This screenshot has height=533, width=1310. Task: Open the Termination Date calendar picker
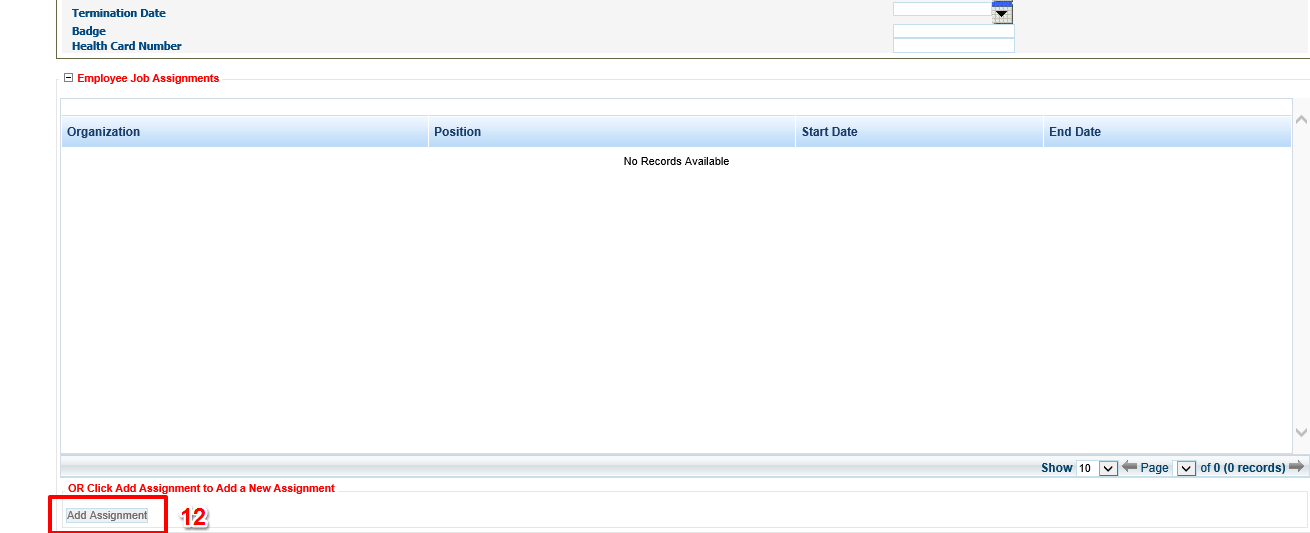[1002, 13]
